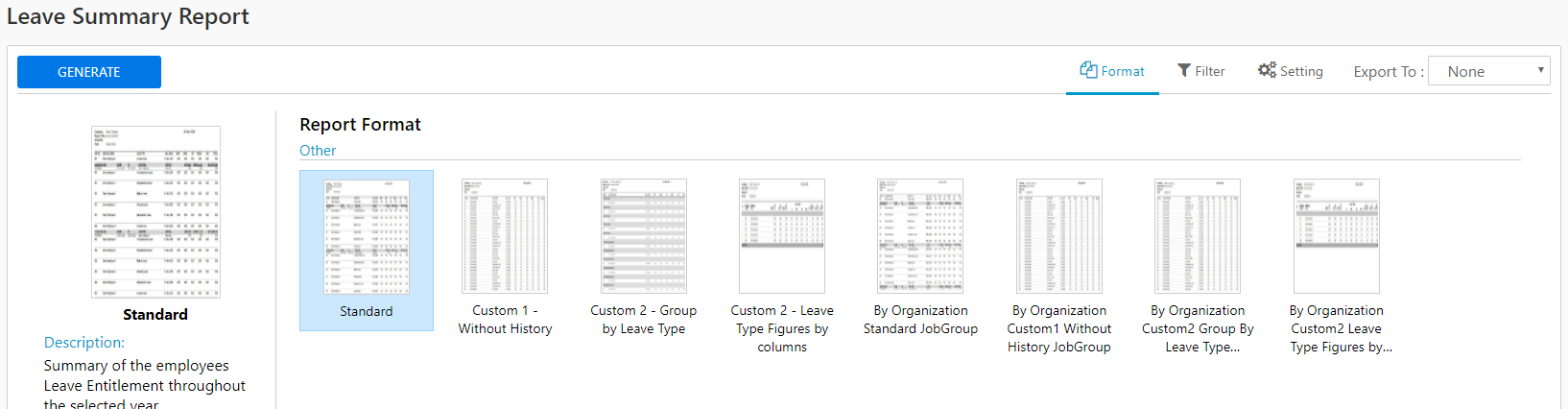Click the 'Export To :' label

click(1389, 71)
